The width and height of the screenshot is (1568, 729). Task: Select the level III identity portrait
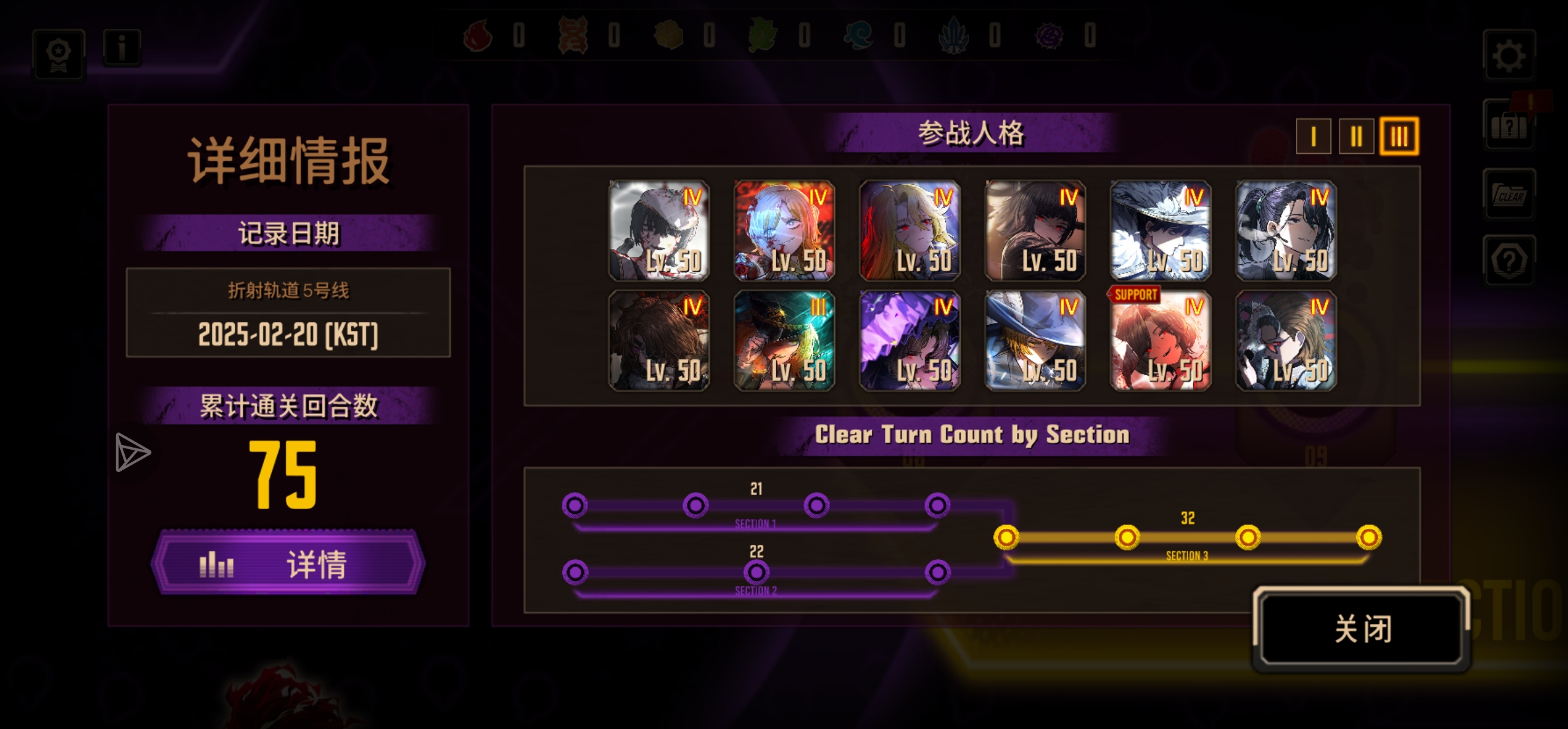[784, 340]
